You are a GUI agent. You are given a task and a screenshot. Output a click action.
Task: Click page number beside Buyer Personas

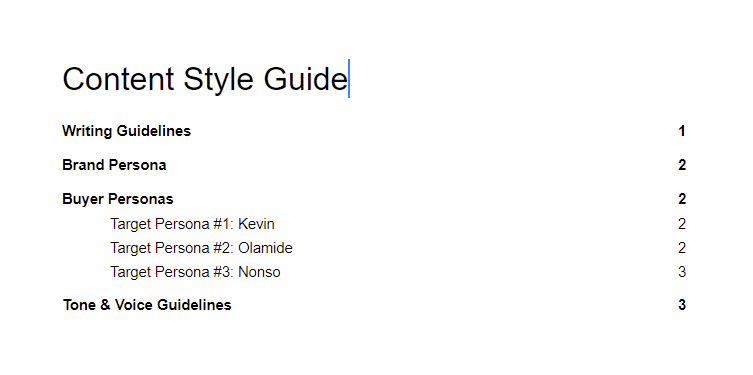[x=682, y=199]
